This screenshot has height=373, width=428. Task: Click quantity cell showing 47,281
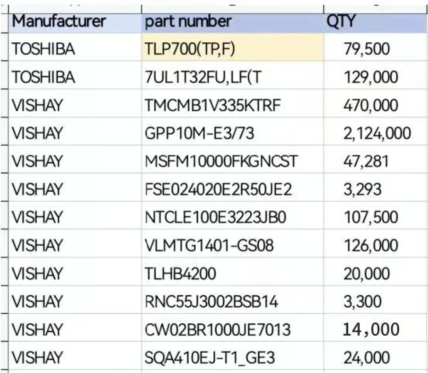(x=376, y=159)
